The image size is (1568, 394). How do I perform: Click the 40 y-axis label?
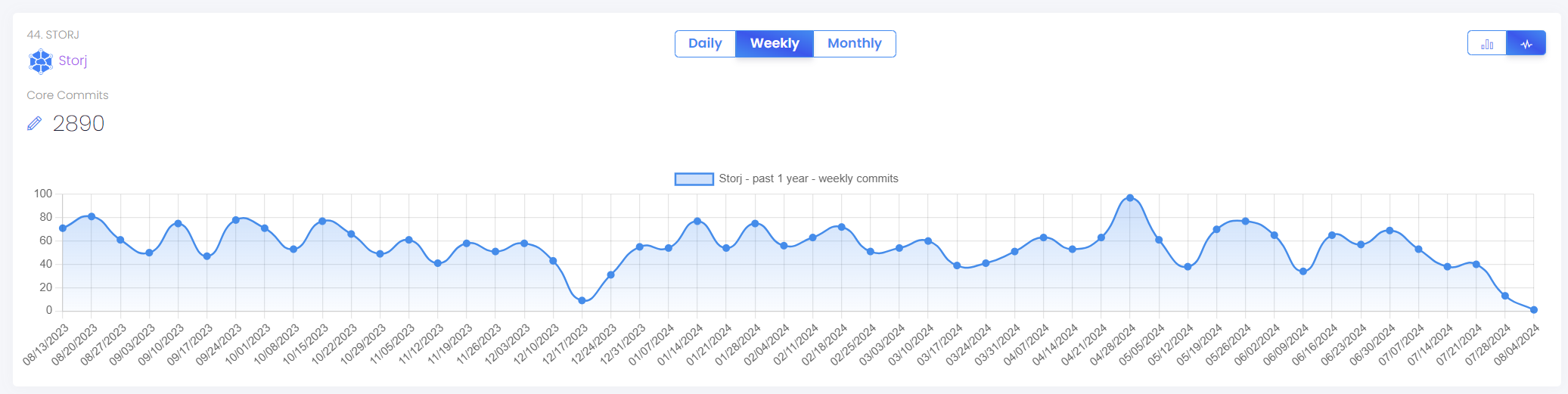coord(46,264)
